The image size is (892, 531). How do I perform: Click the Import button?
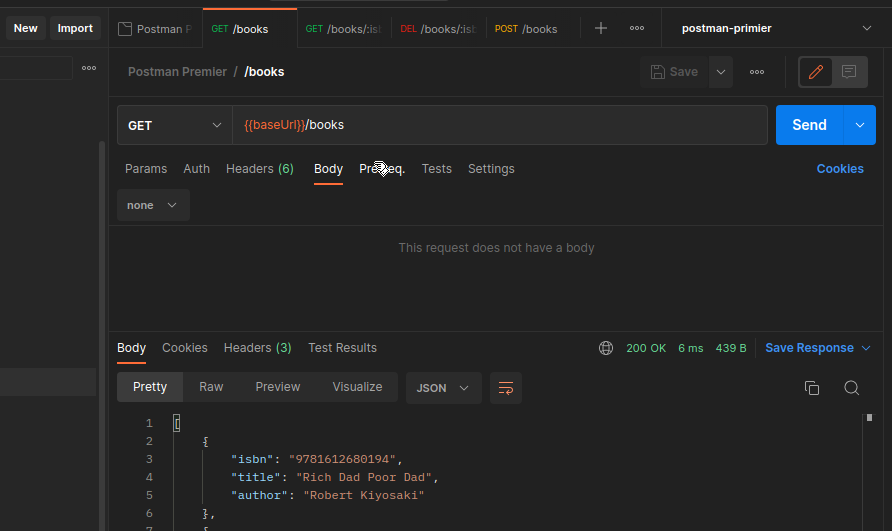pyautogui.click(x=75, y=28)
